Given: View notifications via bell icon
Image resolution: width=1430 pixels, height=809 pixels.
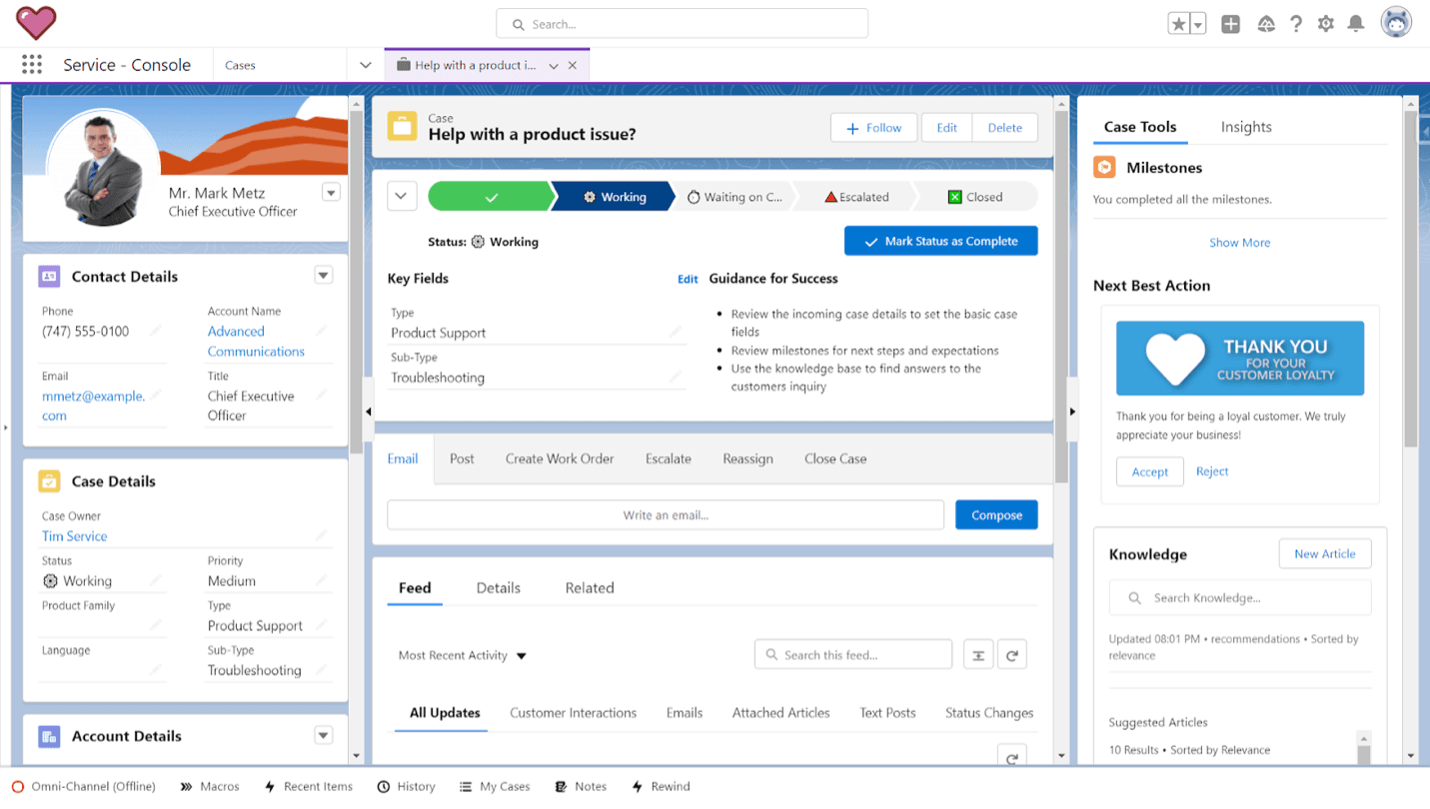Looking at the screenshot, I should coord(1356,23).
